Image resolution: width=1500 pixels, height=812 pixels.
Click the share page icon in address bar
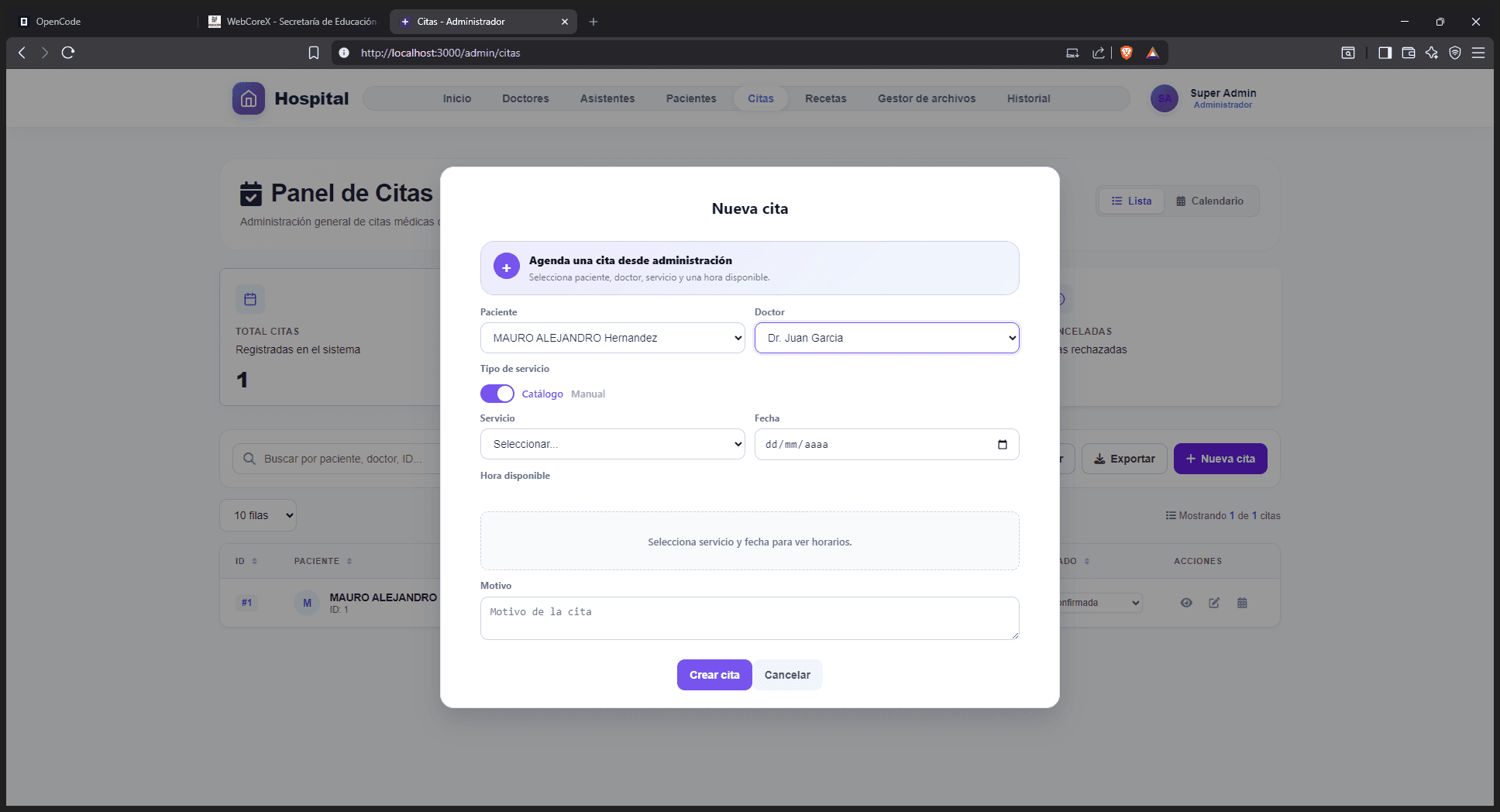(1099, 53)
